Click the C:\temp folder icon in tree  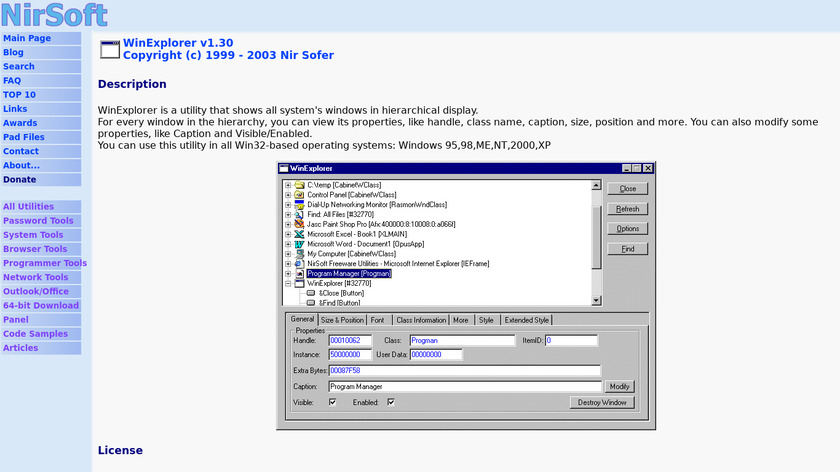(299, 185)
